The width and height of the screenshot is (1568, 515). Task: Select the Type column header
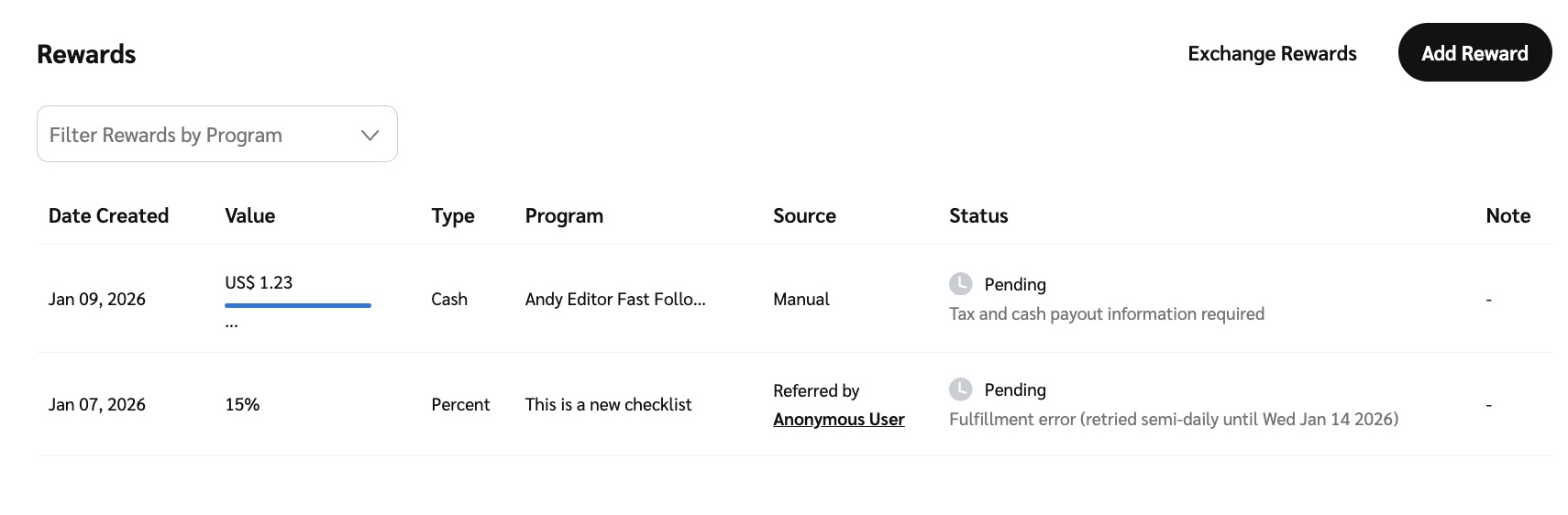click(x=453, y=216)
